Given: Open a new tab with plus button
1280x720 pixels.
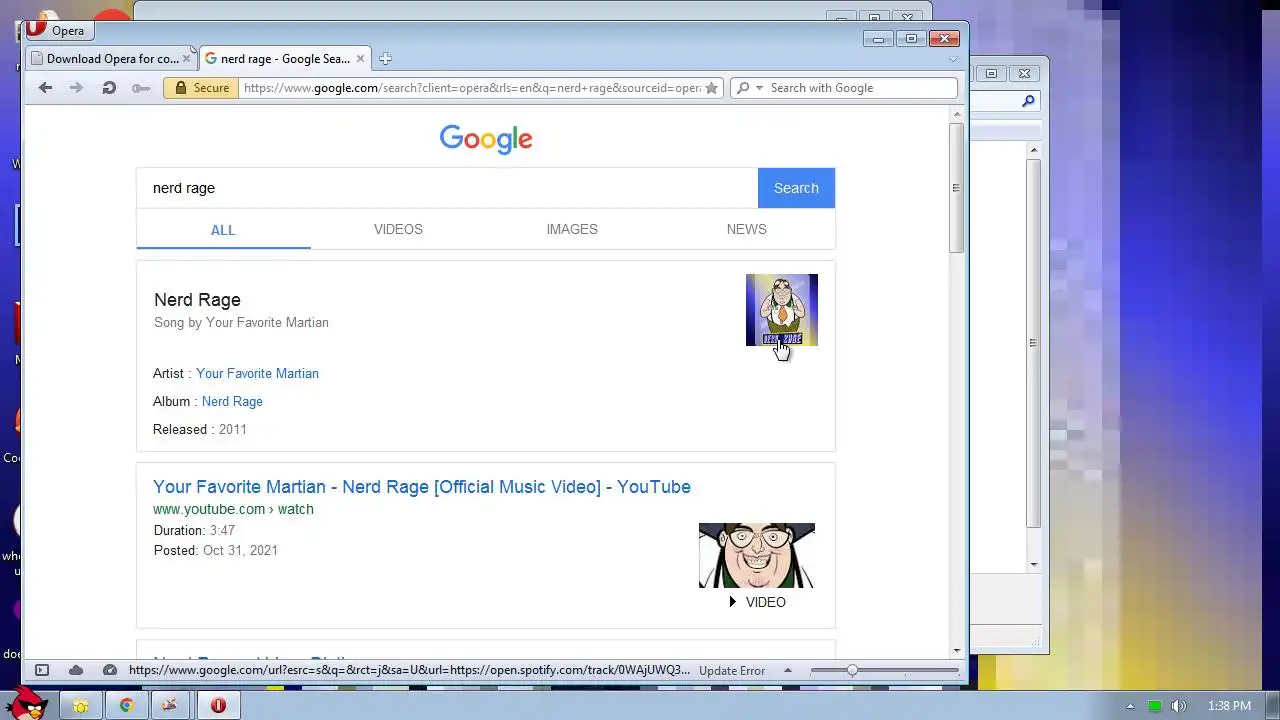Looking at the screenshot, I should [385, 59].
